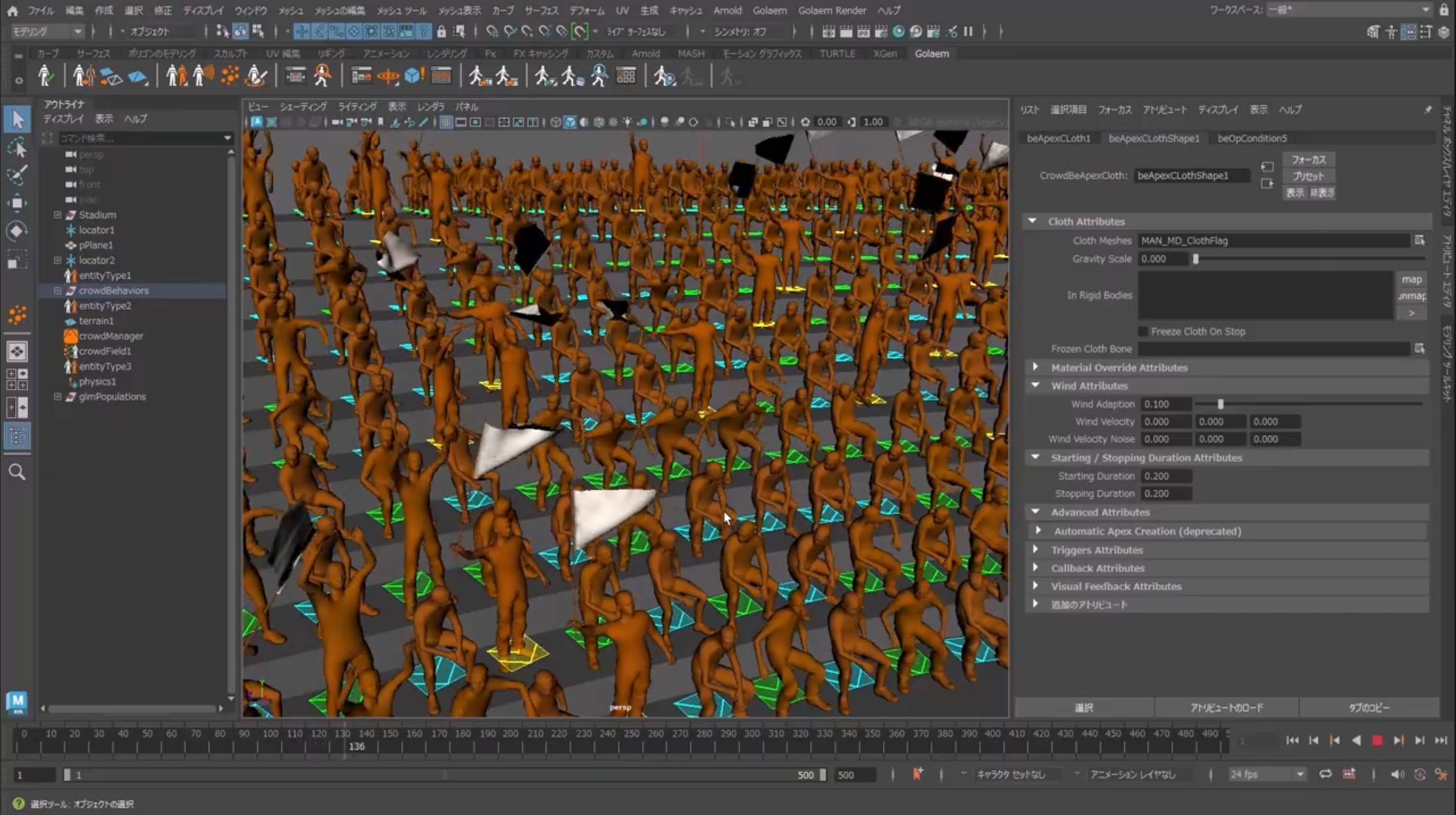The height and width of the screenshot is (815, 1456).
Task: Click the auto keyframe icon
Action: pos(1420,774)
